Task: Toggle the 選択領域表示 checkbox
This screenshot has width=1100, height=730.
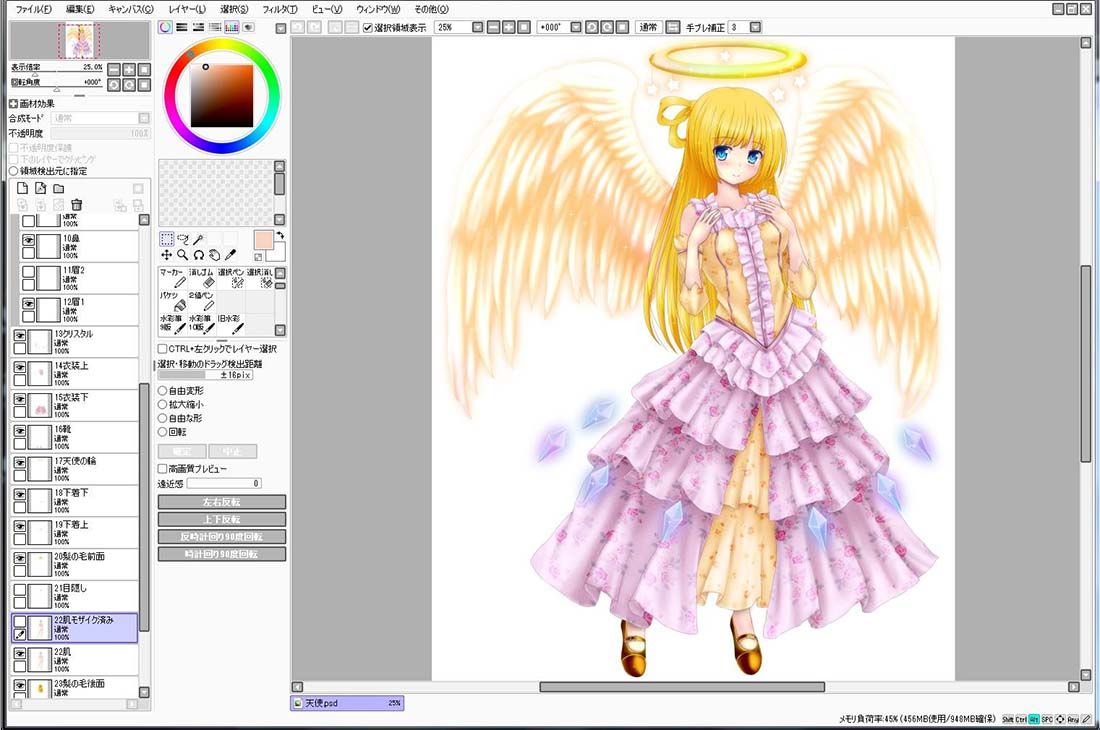Action: [x=368, y=28]
